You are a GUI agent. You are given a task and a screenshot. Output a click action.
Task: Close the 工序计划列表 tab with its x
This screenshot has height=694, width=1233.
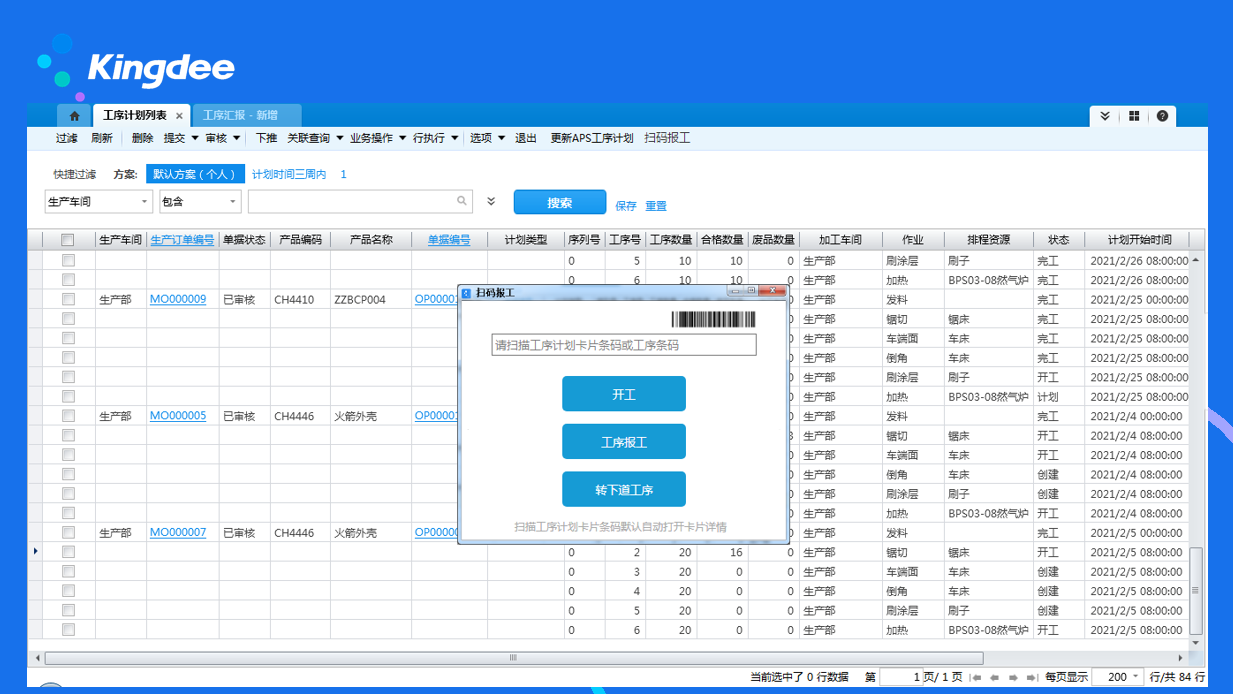(180, 116)
